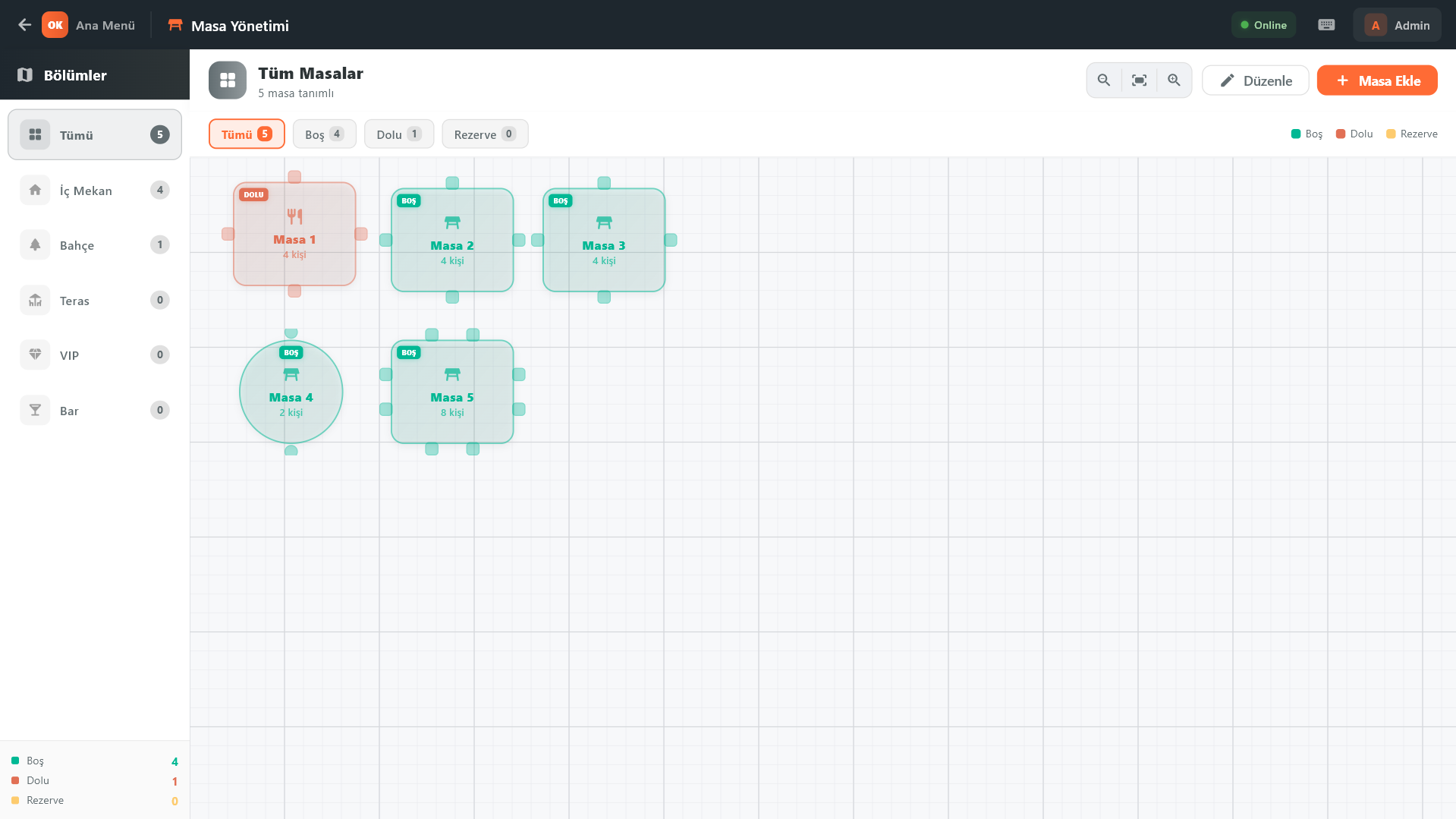Select the occupied Masa 1 table

[x=294, y=234]
